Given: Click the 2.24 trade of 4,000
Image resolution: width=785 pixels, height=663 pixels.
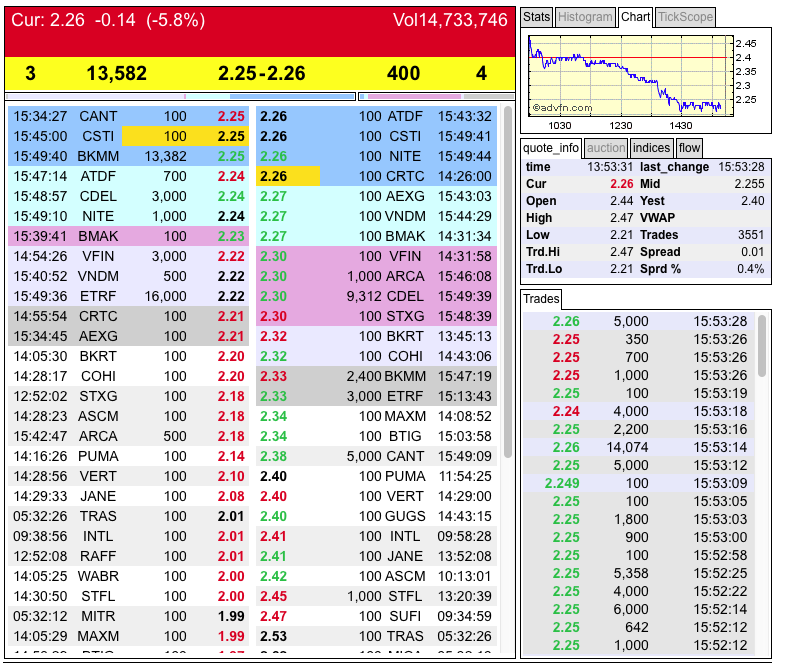Looking at the screenshot, I should pos(639,411).
